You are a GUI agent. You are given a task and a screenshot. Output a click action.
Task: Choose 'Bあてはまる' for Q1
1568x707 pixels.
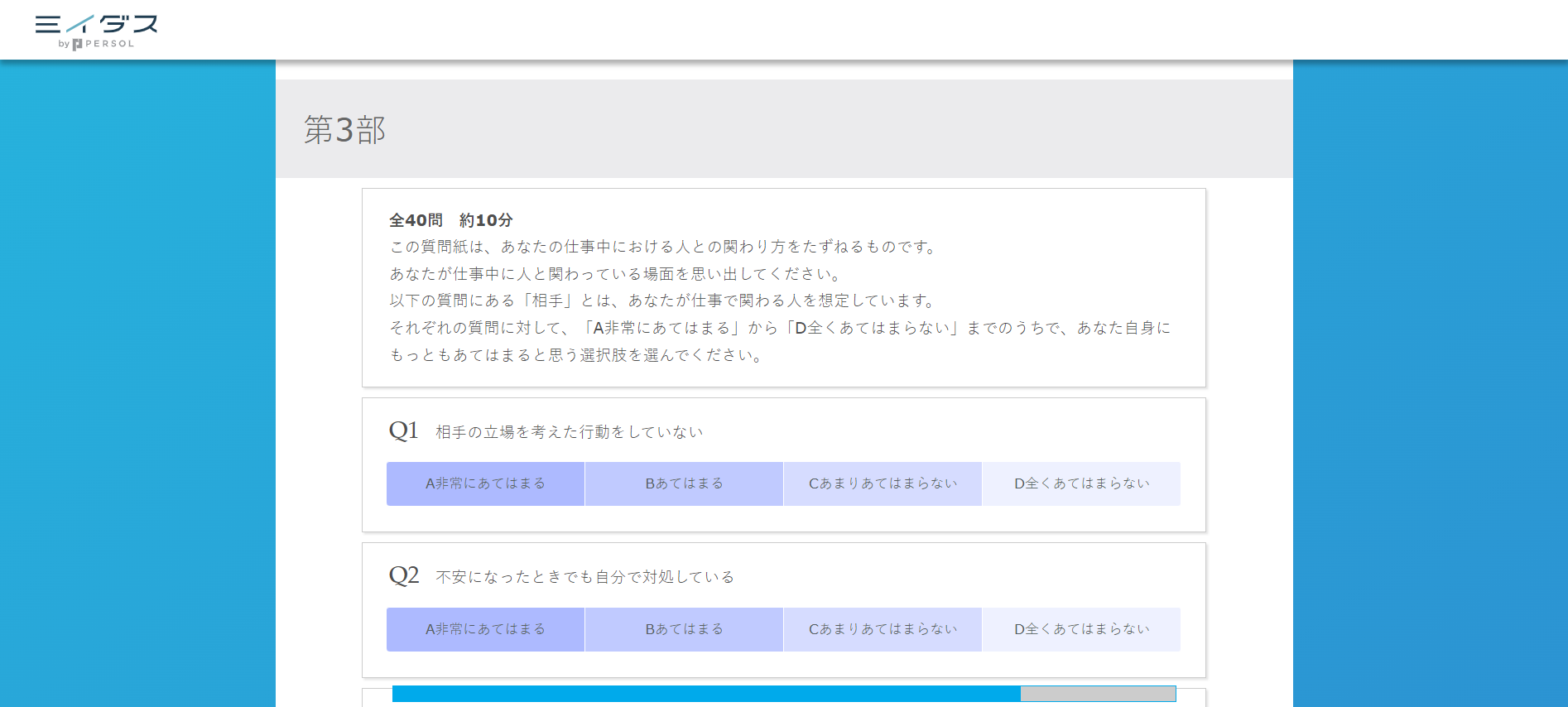[x=684, y=483]
